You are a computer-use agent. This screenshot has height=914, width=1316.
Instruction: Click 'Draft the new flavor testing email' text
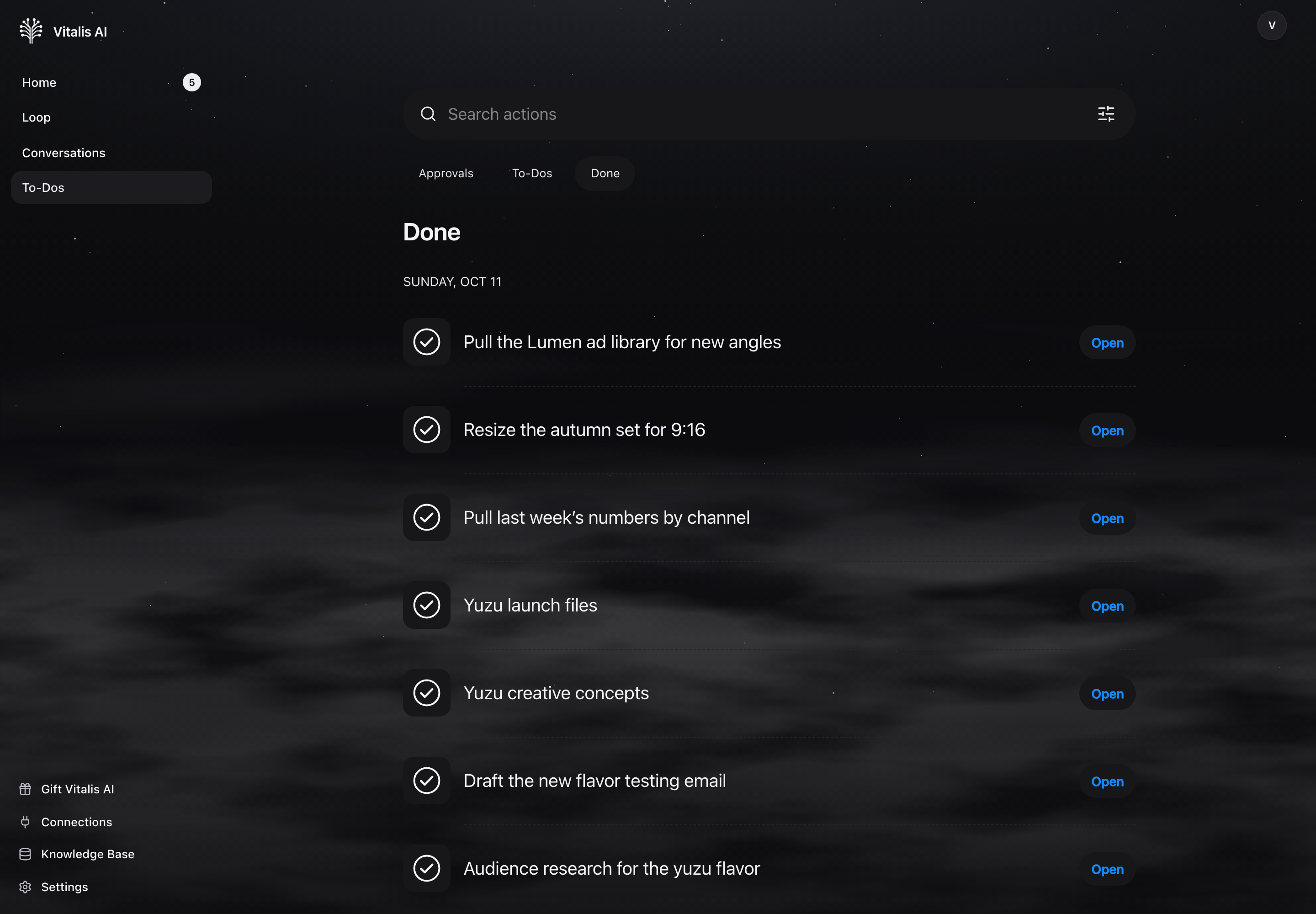point(594,781)
